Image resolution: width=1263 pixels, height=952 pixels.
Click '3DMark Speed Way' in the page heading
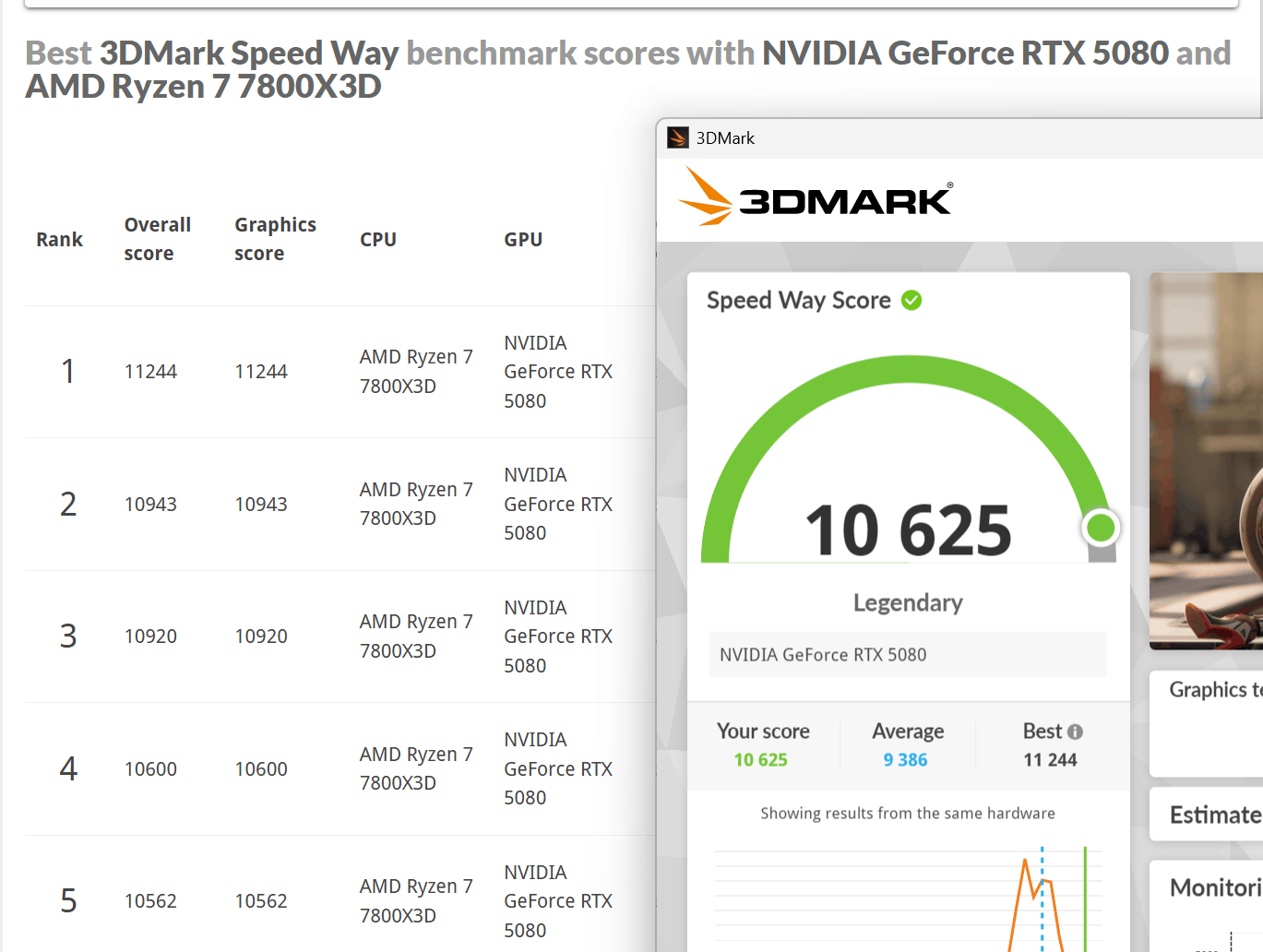249,54
